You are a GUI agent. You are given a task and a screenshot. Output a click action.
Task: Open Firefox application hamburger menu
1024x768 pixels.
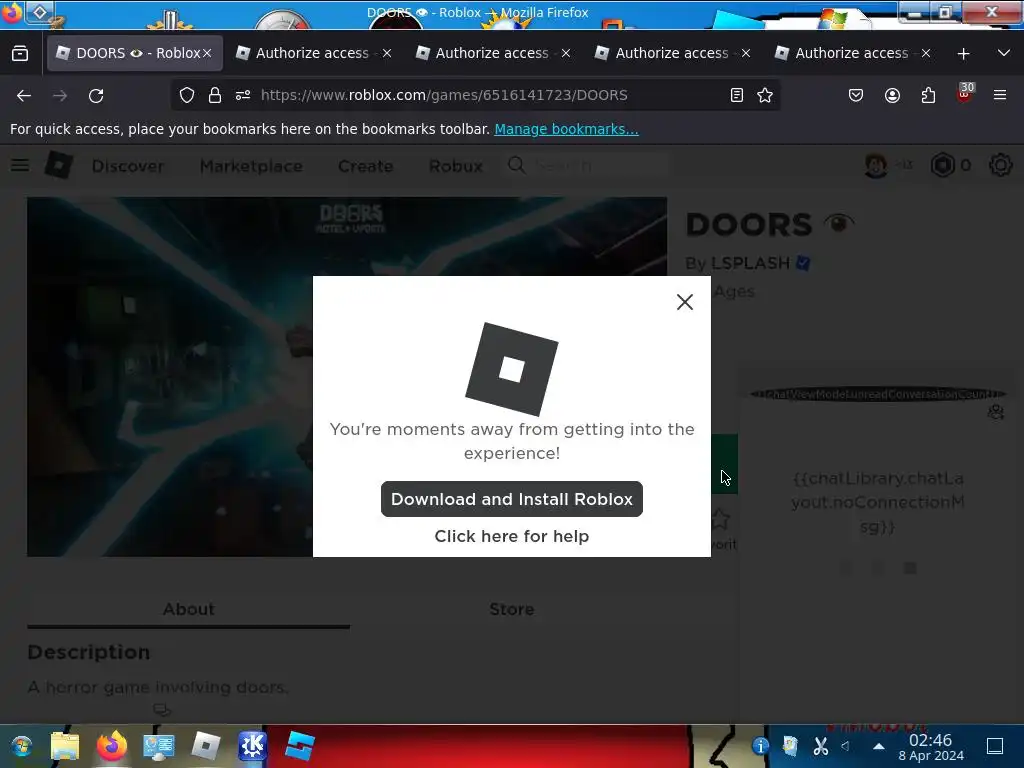[x=1000, y=95]
